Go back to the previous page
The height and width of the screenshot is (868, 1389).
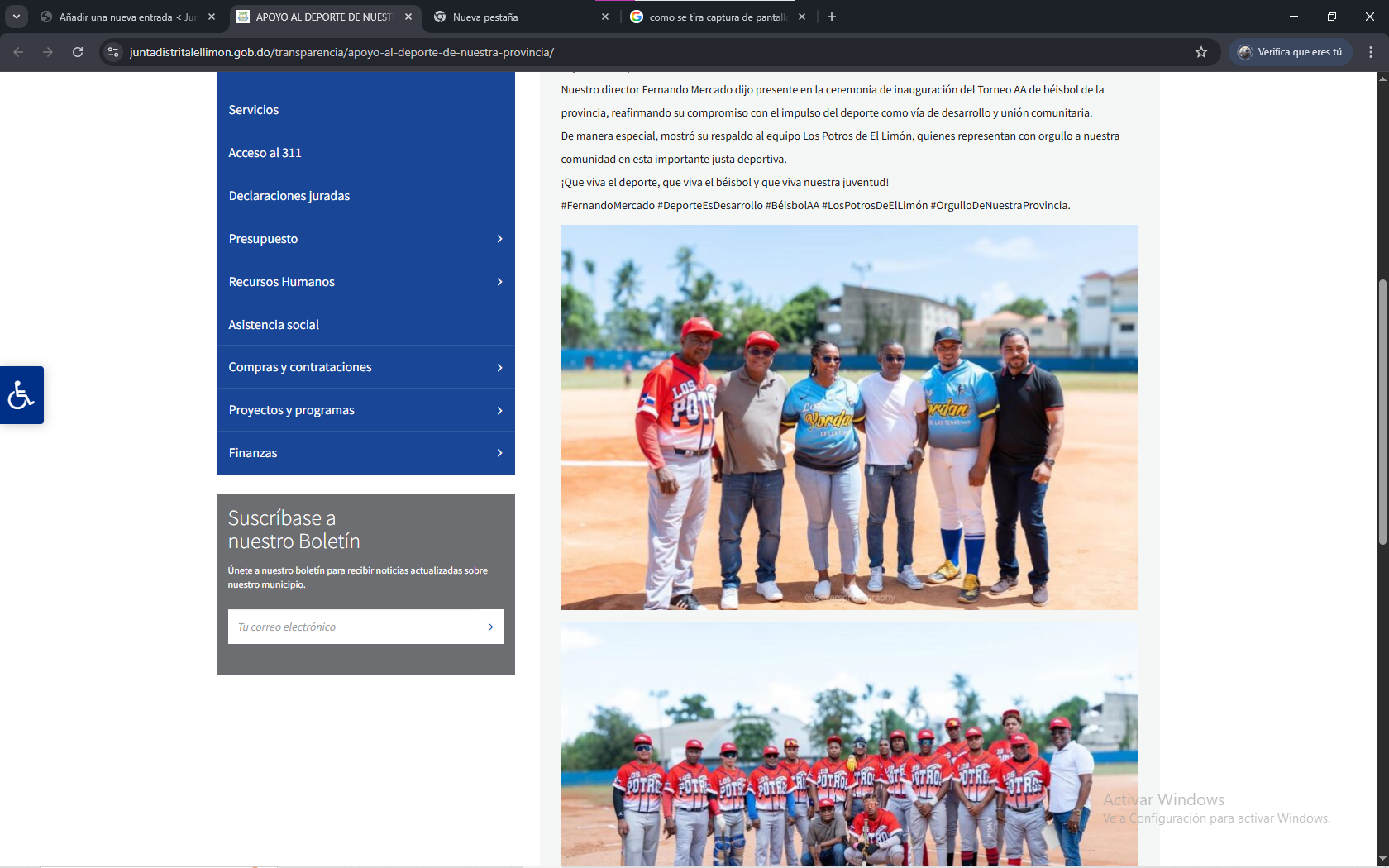pyautogui.click(x=18, y=52)
